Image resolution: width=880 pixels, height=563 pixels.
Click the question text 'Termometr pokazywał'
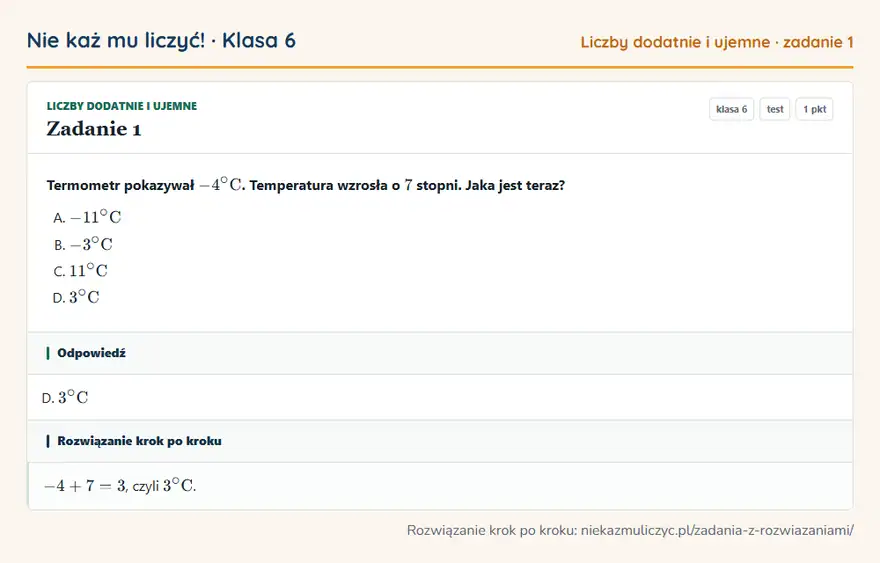pos(120,185)
